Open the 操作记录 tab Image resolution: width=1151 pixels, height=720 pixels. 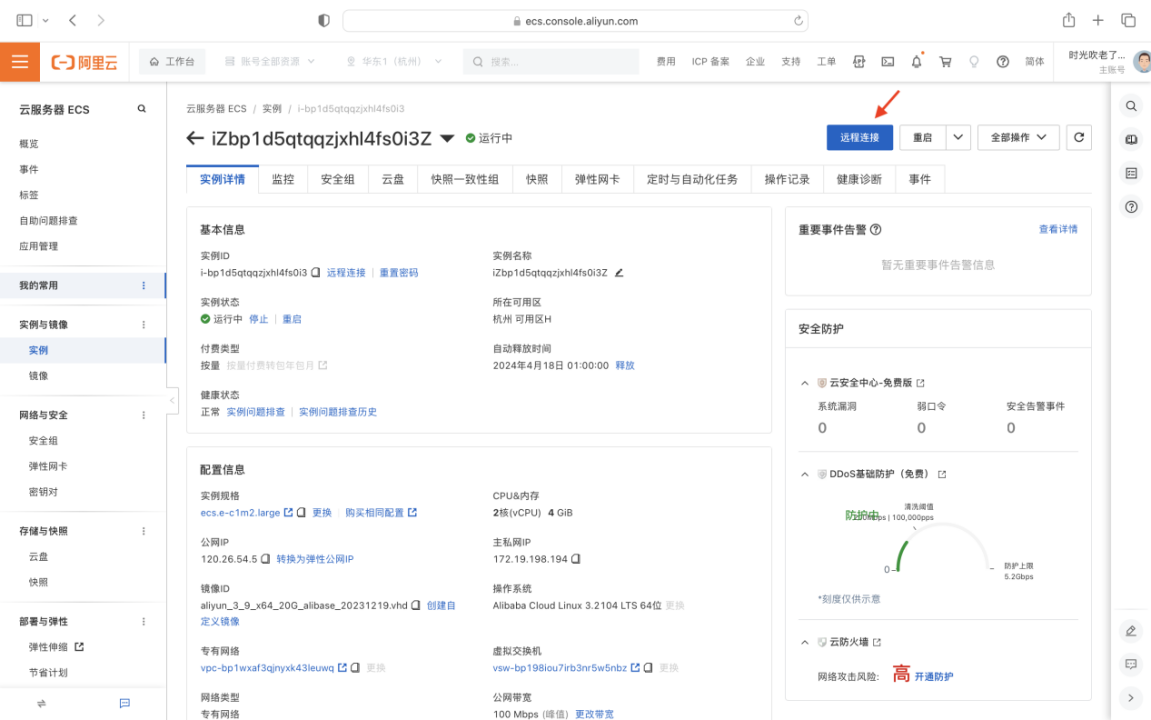click(787, 179)
